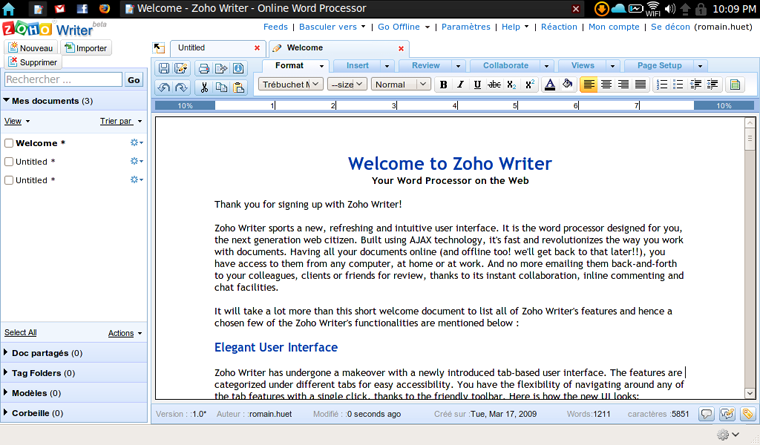Select center text alignment

(606, 84)
